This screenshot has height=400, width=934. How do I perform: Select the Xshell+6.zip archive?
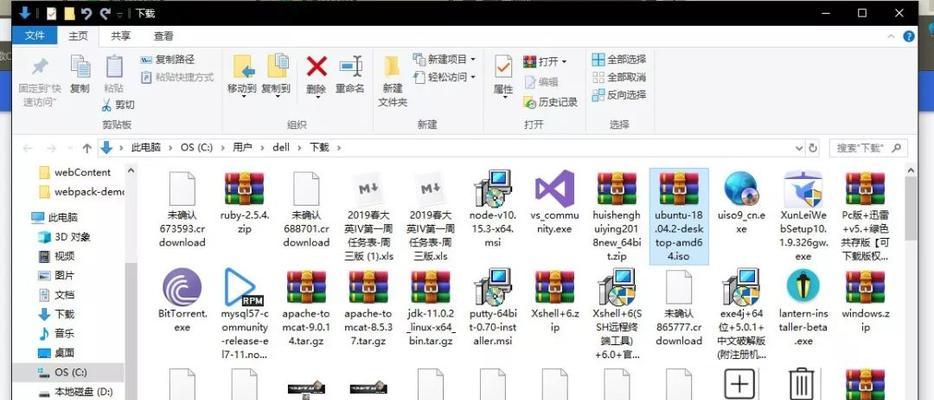[554, 301]
